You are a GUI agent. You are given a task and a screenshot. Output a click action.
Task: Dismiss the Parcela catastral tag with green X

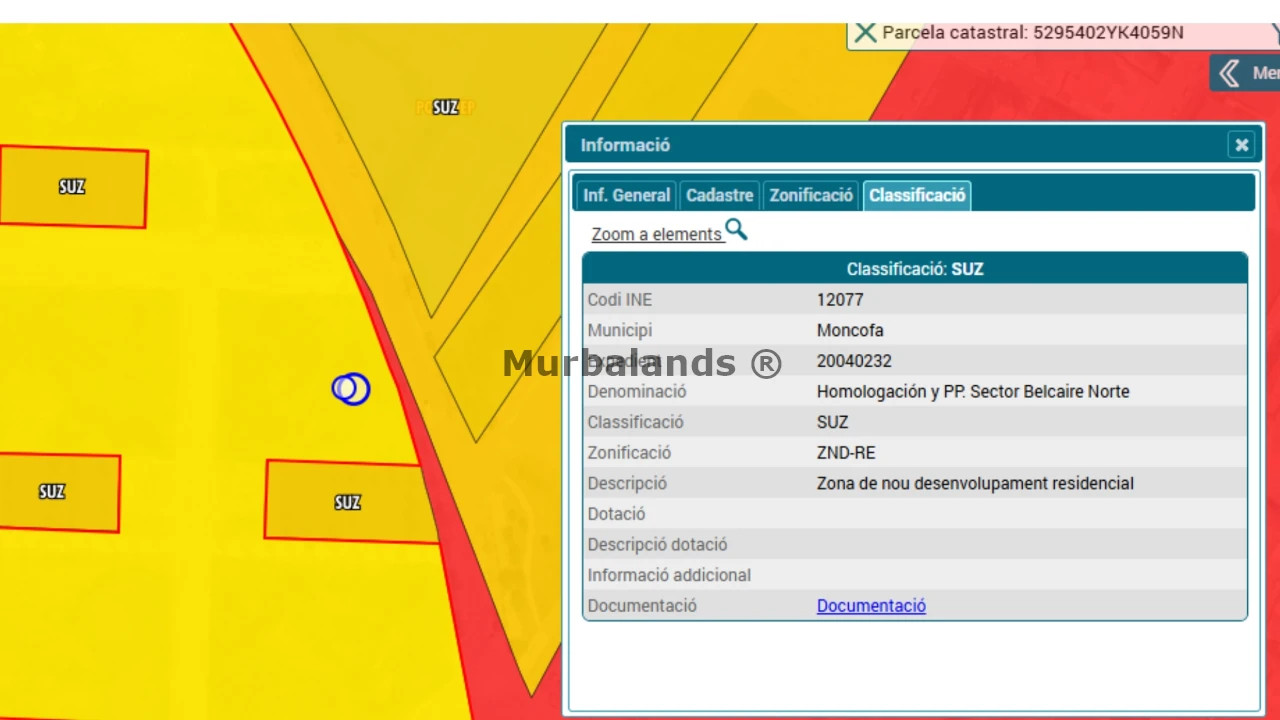point(865,32)
